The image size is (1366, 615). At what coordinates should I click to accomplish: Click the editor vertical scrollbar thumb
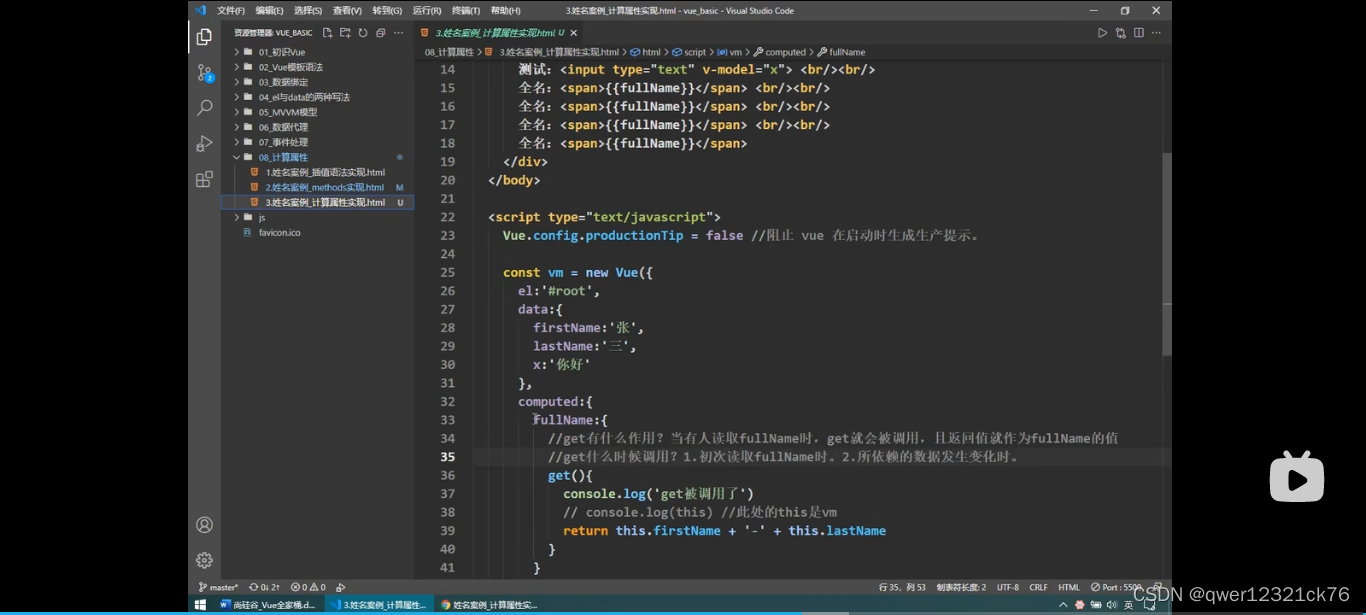click(x=1167, y=254)
